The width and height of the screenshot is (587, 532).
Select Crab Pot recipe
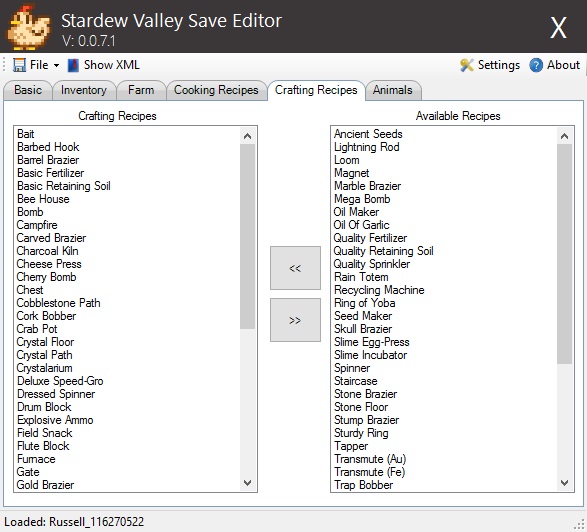coord(37,329)
